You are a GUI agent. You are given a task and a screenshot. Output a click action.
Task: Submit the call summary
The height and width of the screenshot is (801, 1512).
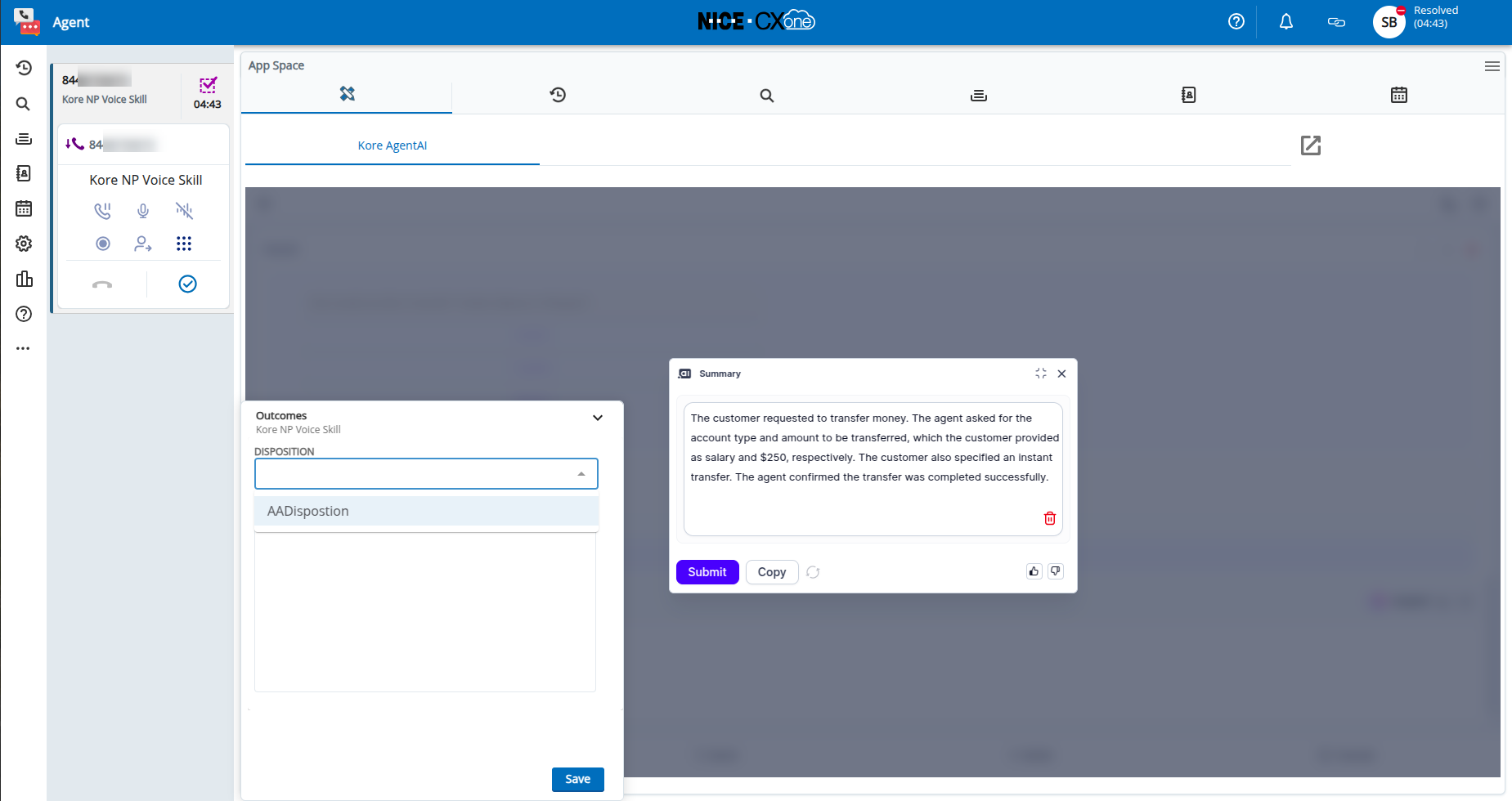[x=707, y=572]
